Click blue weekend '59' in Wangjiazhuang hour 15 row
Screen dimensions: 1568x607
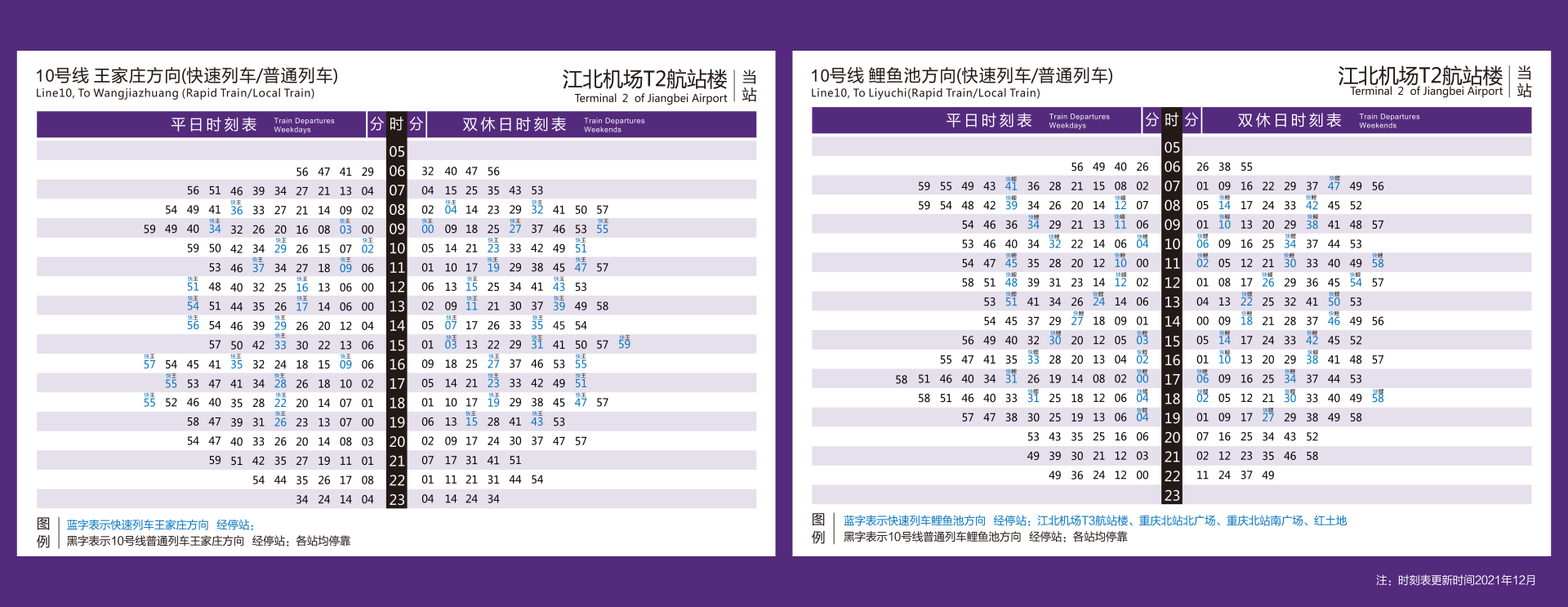(x=624, y=344)
